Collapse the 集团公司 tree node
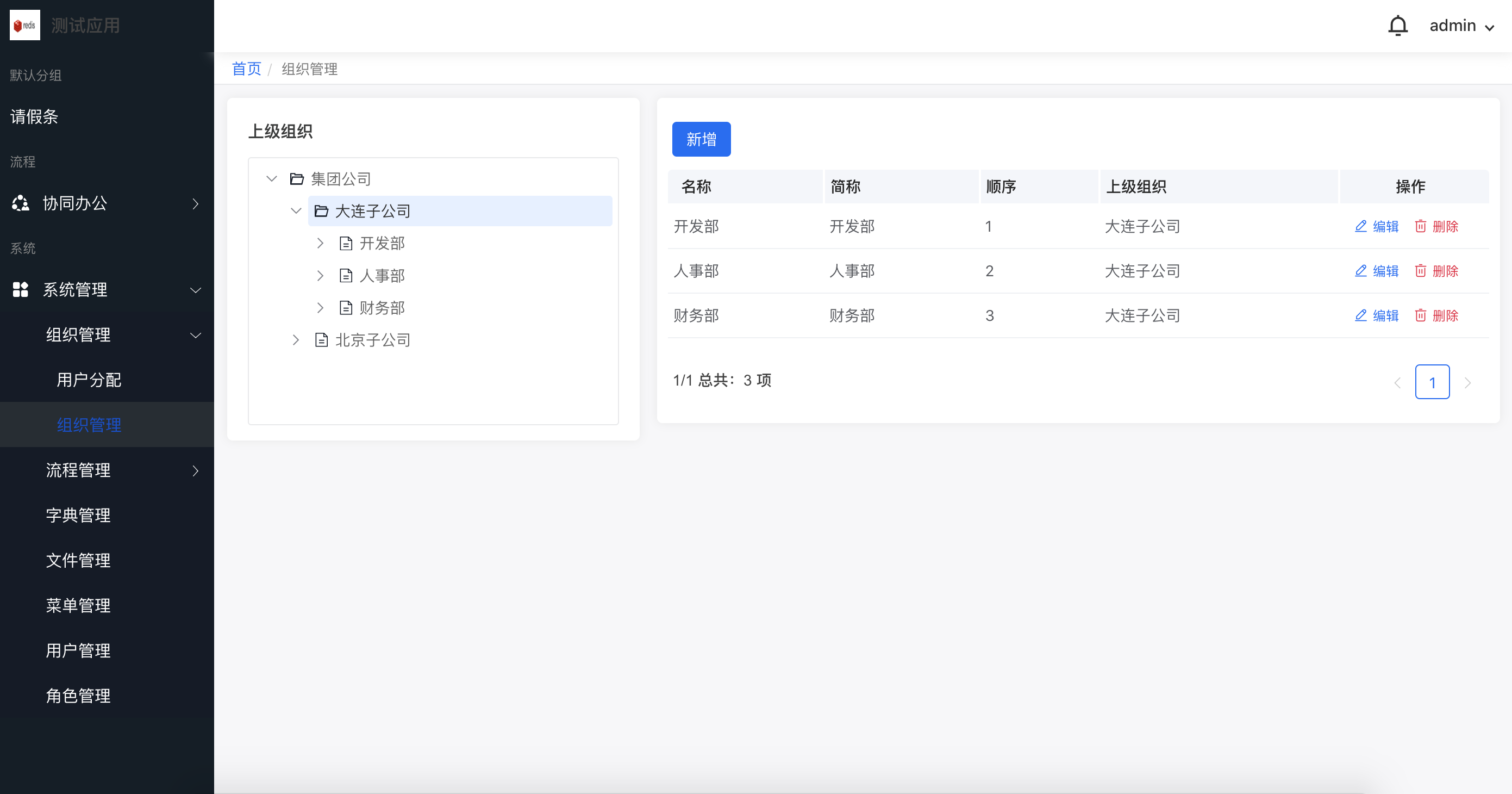 pos(271,178)
